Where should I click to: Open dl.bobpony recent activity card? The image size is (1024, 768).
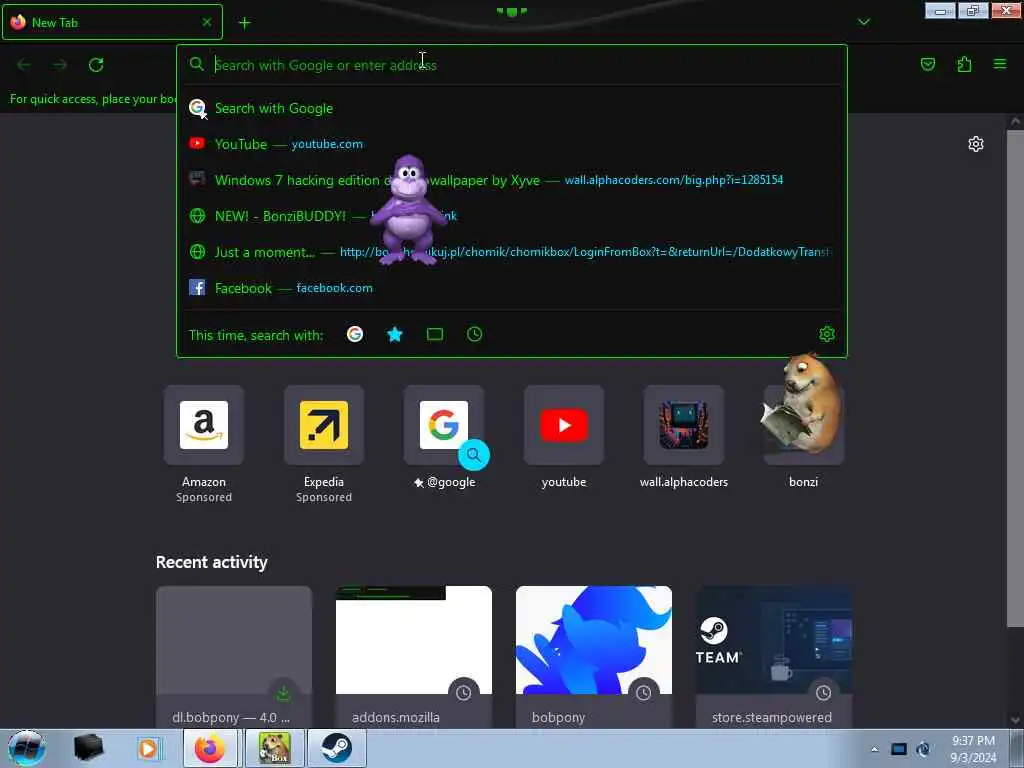point(234,657)
